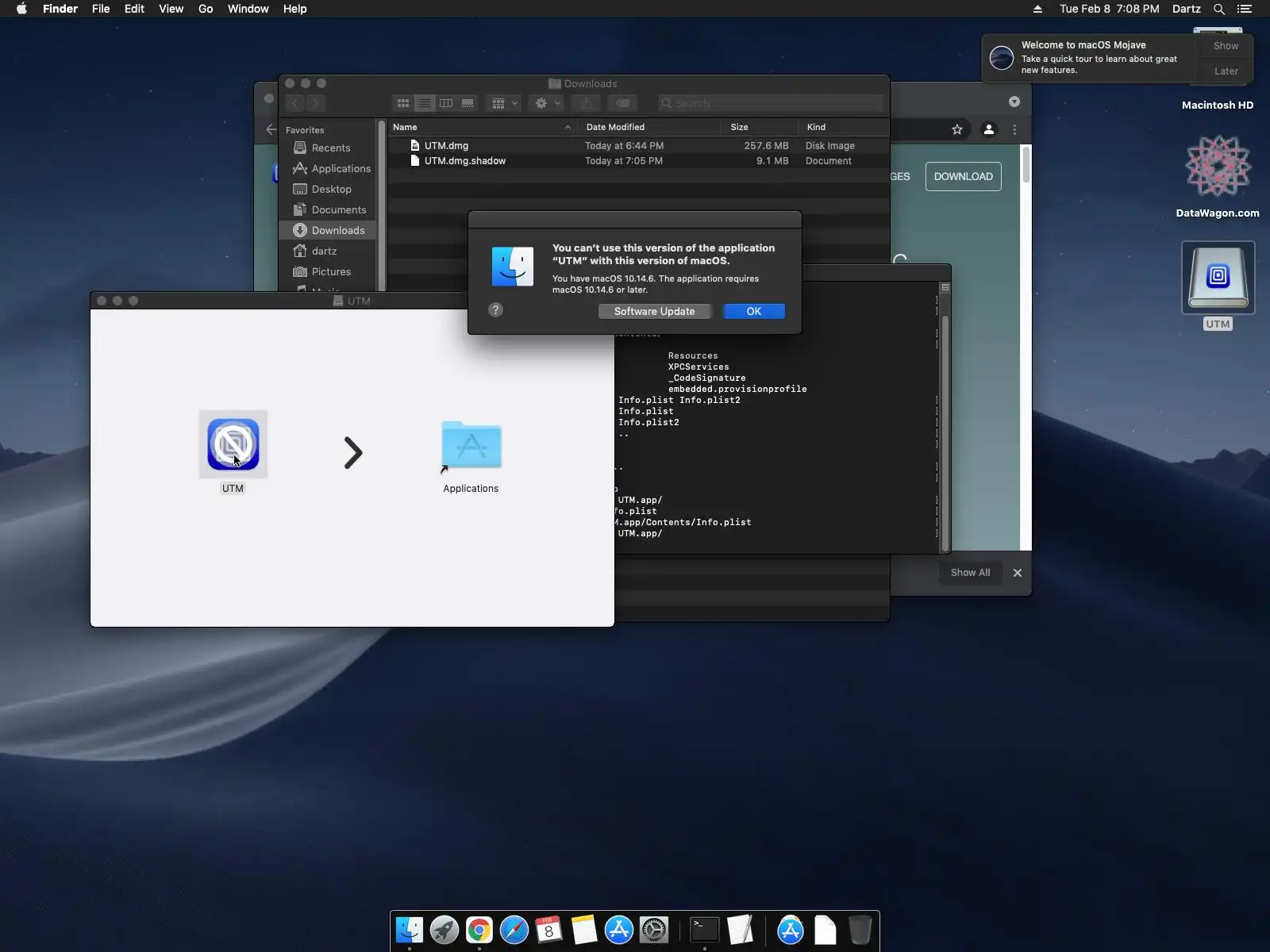Open the Apple menu
1270x952 pixels.
coord(21,9)
